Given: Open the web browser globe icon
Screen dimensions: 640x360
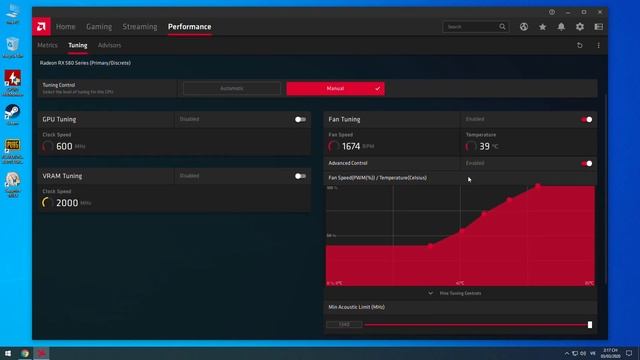Looking at the screenshot, I should point(524,27).
